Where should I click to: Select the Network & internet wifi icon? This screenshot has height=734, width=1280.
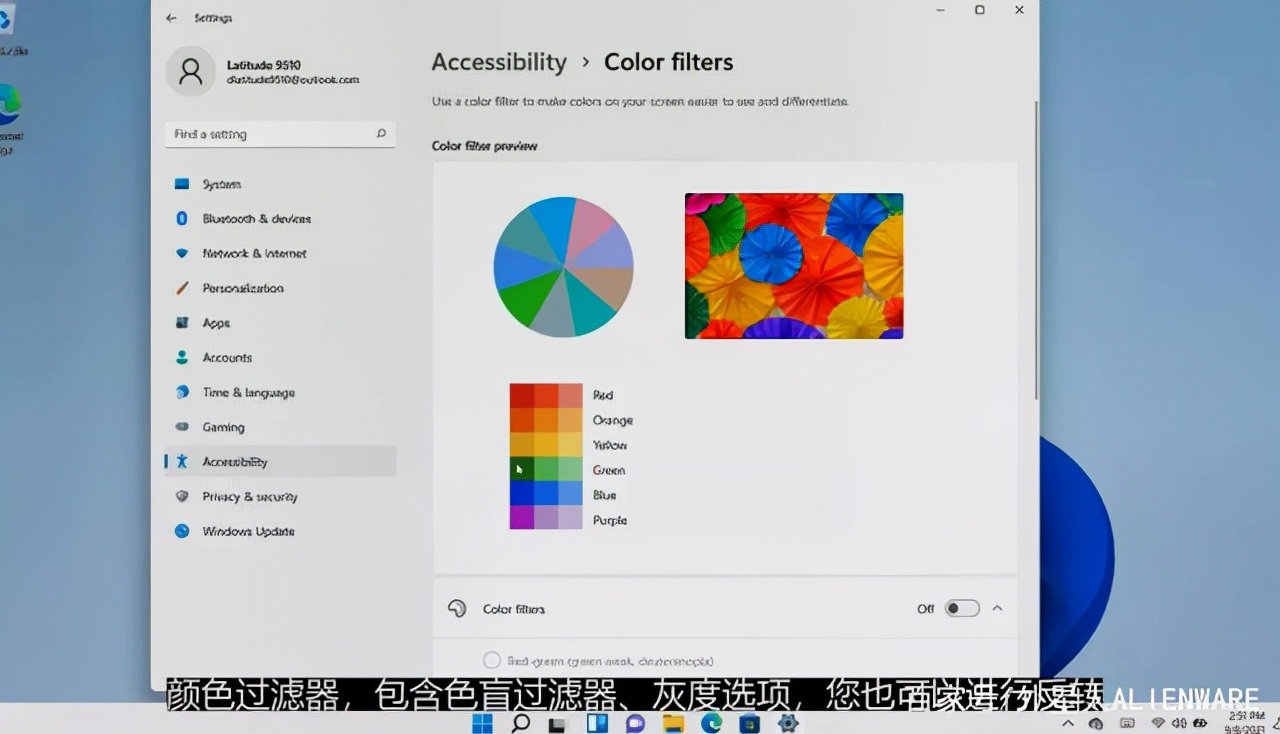182,253
